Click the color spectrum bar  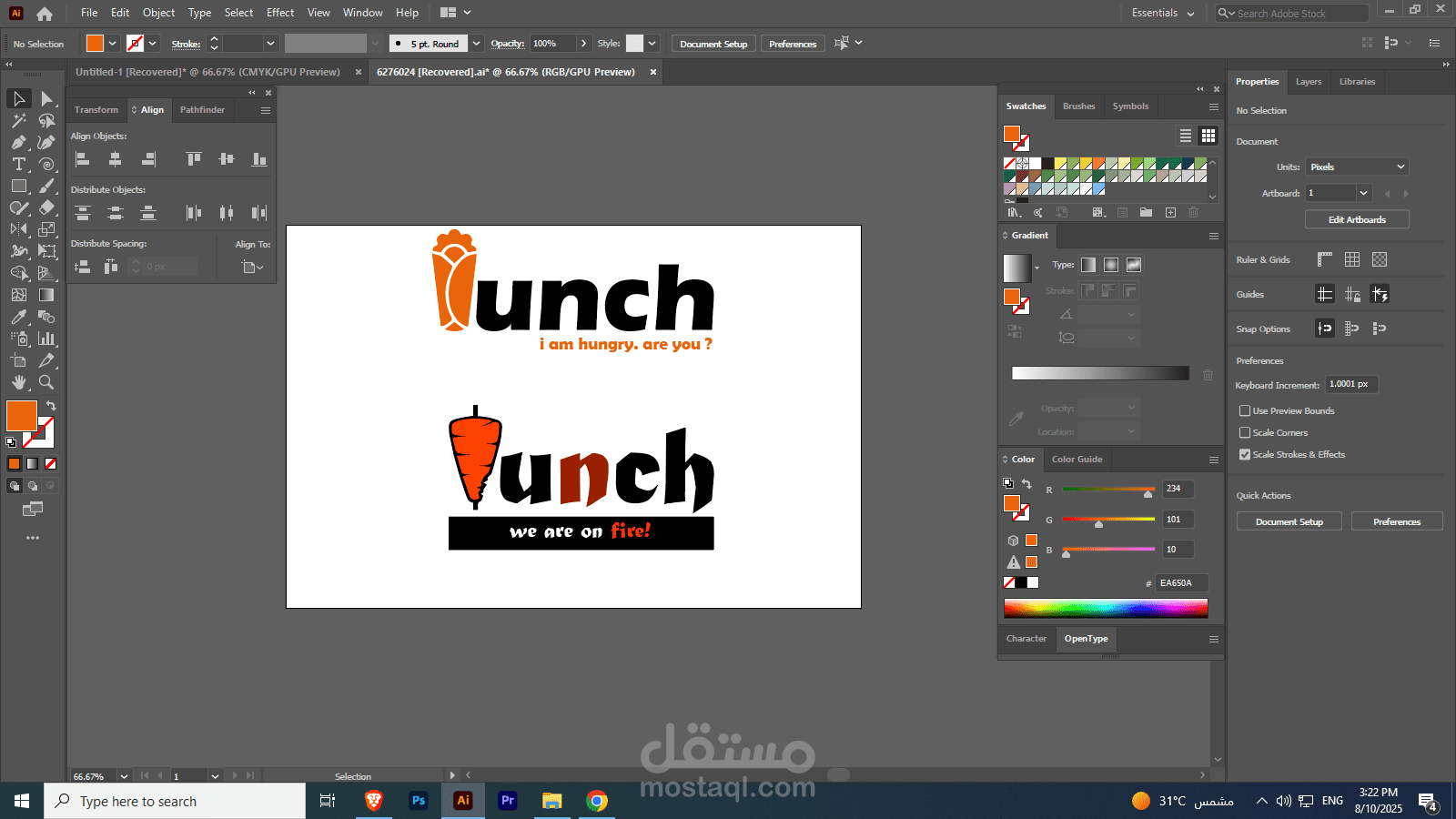pos(1106,608)
